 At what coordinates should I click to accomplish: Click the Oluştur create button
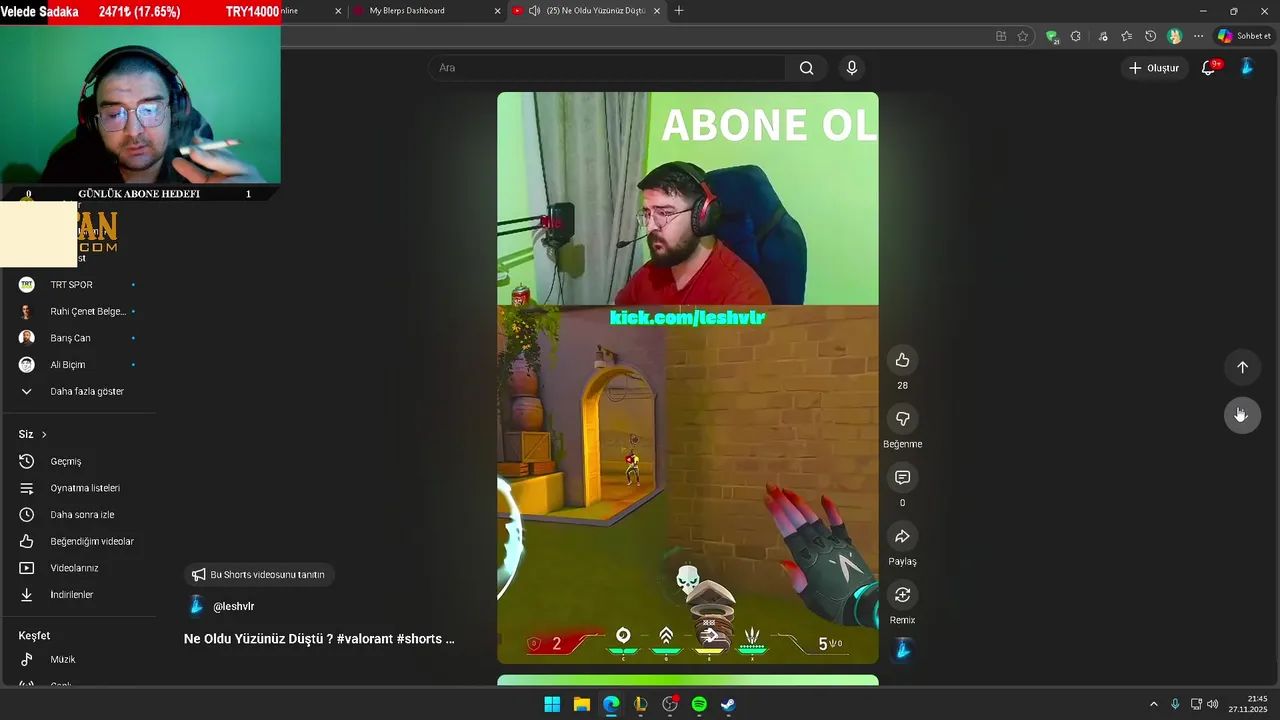tap(1154, 68)
